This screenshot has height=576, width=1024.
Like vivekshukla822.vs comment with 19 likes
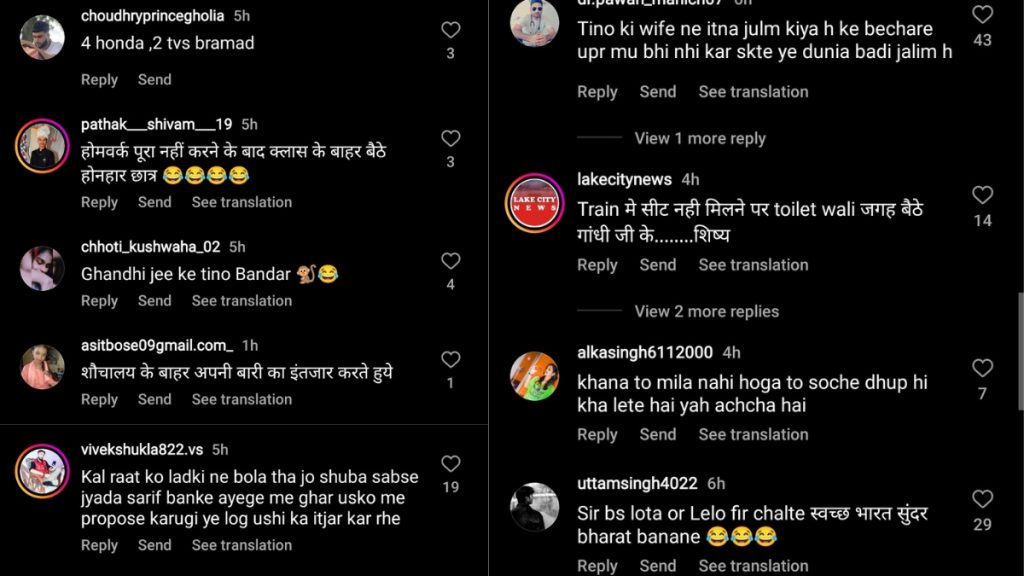pos(451,464)
